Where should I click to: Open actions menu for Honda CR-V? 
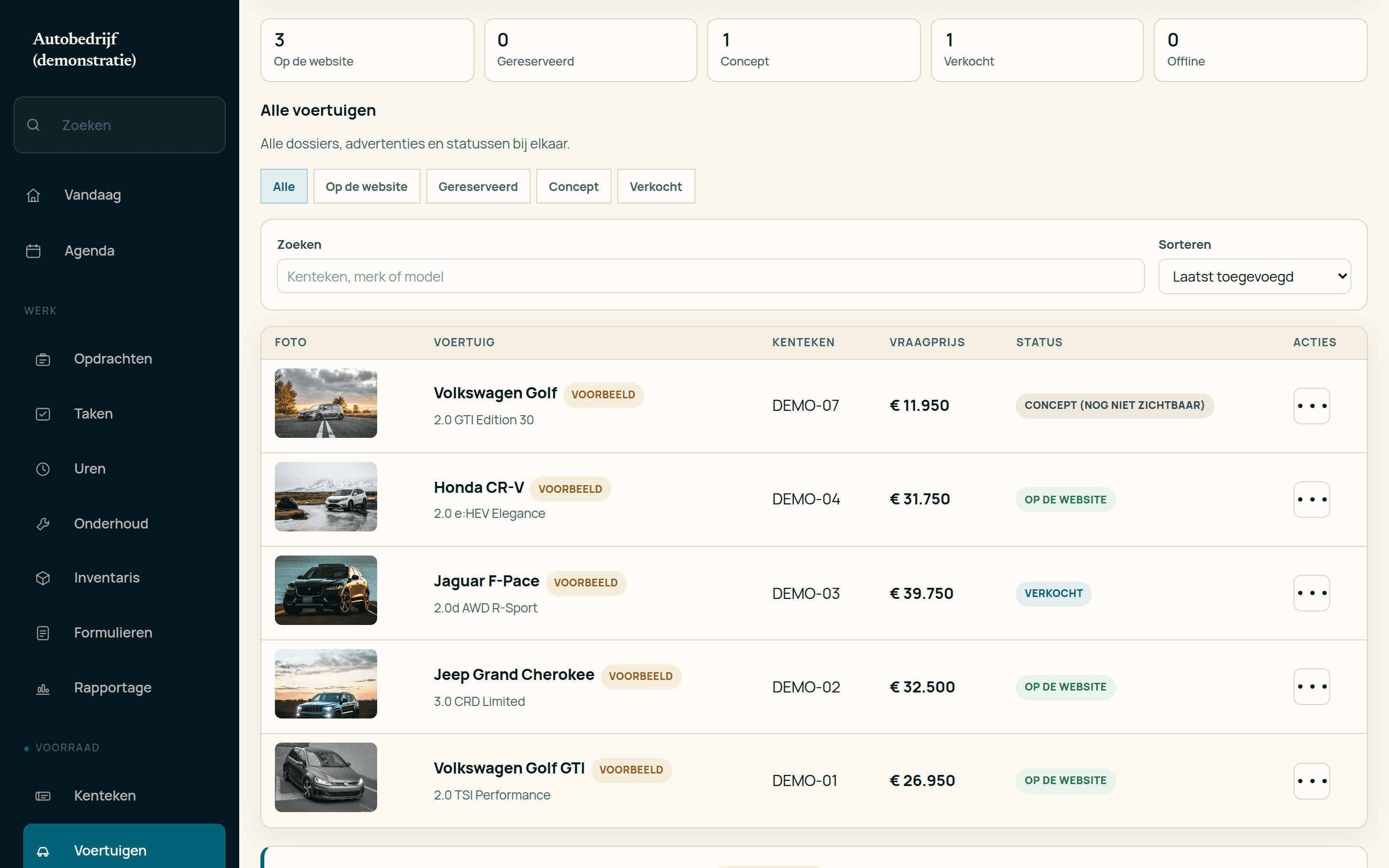pos(1311,500)
